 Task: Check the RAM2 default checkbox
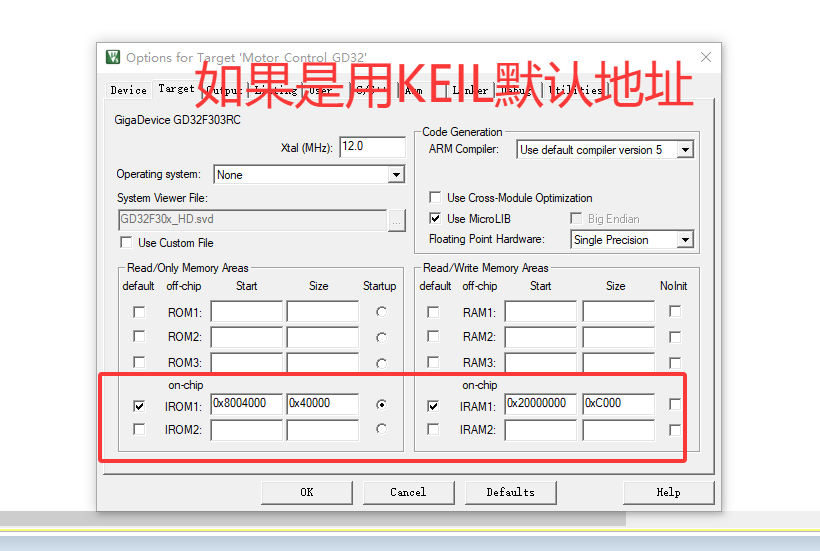(x=433, y=336)
